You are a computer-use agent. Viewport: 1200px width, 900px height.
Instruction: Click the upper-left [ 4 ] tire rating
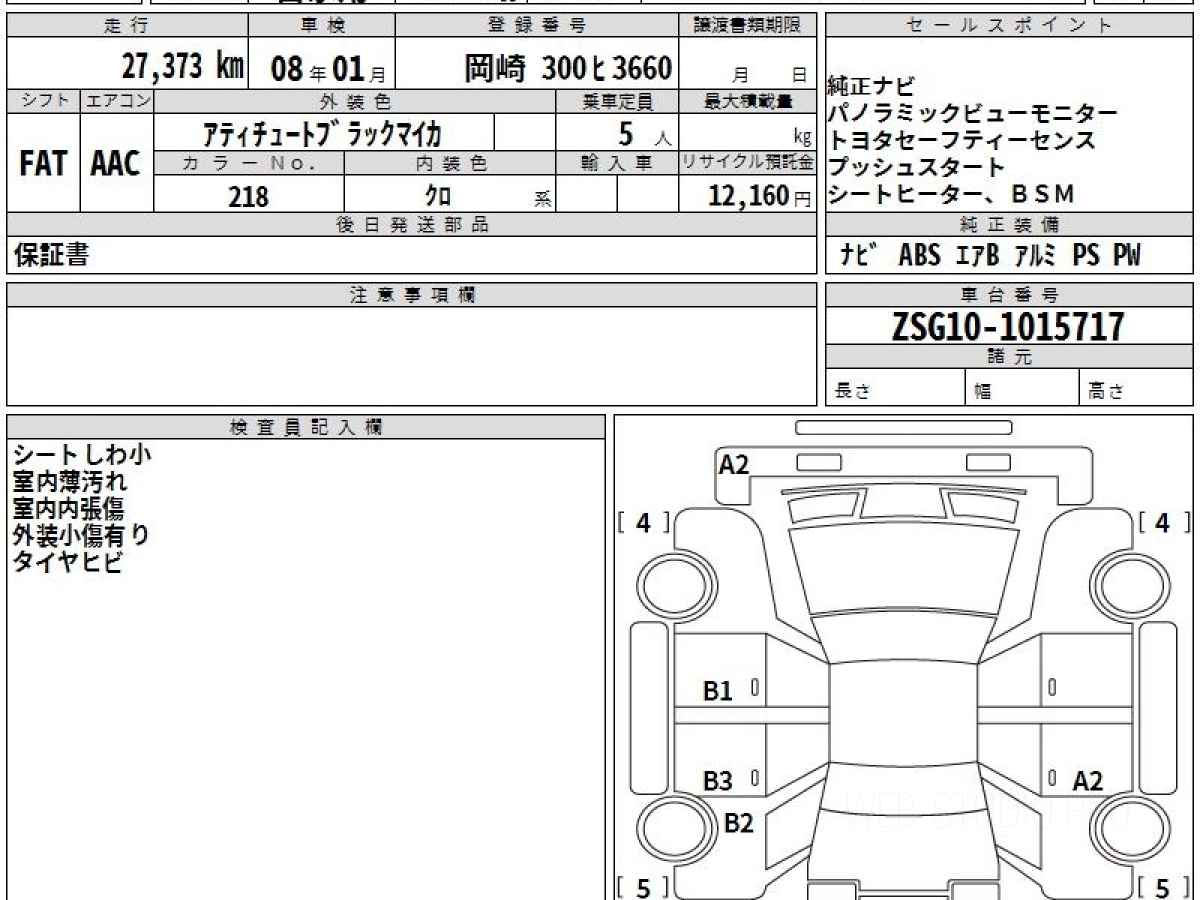(644, 523)
